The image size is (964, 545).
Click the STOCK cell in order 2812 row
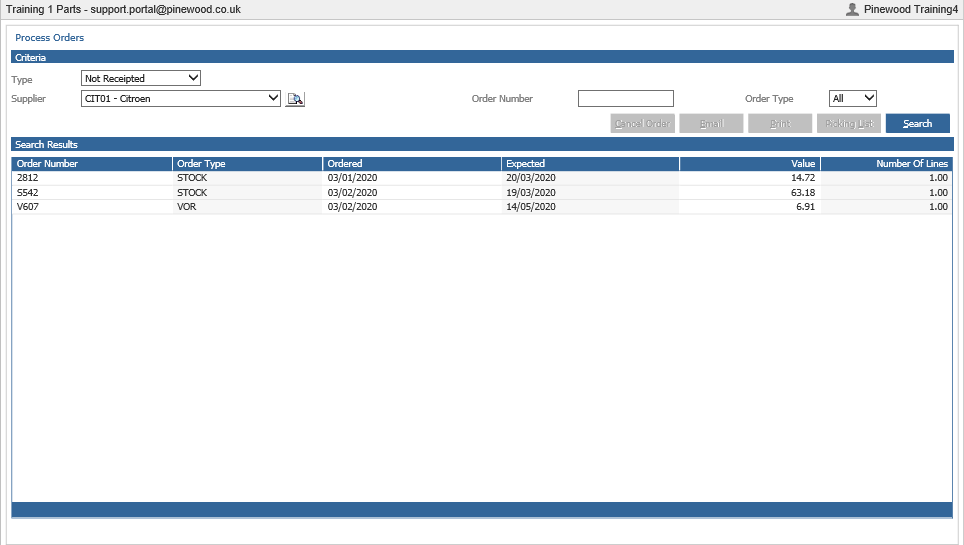pos(248,178)
